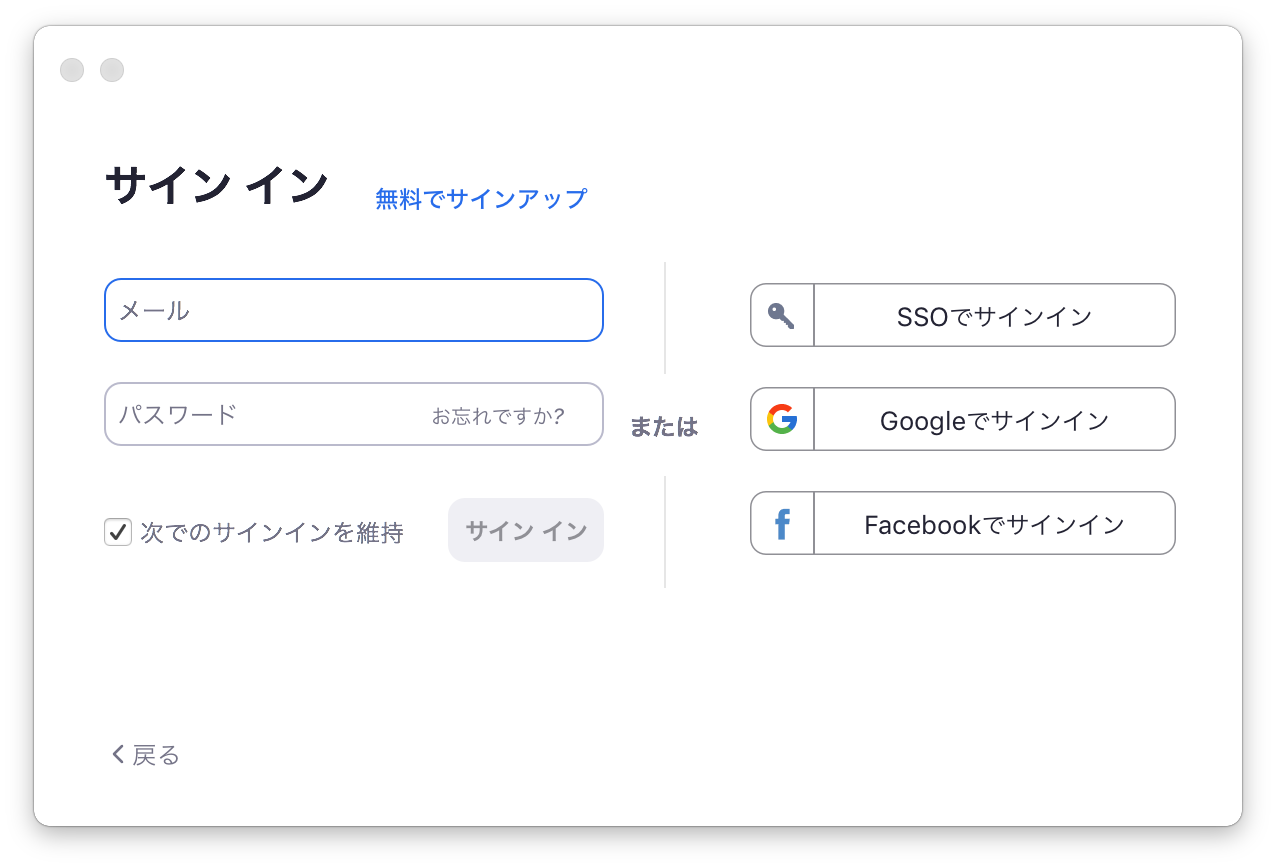Screen dimensions: 1276x868
Task: Focus the パスワード password field
Action: (x=300, y=414)
